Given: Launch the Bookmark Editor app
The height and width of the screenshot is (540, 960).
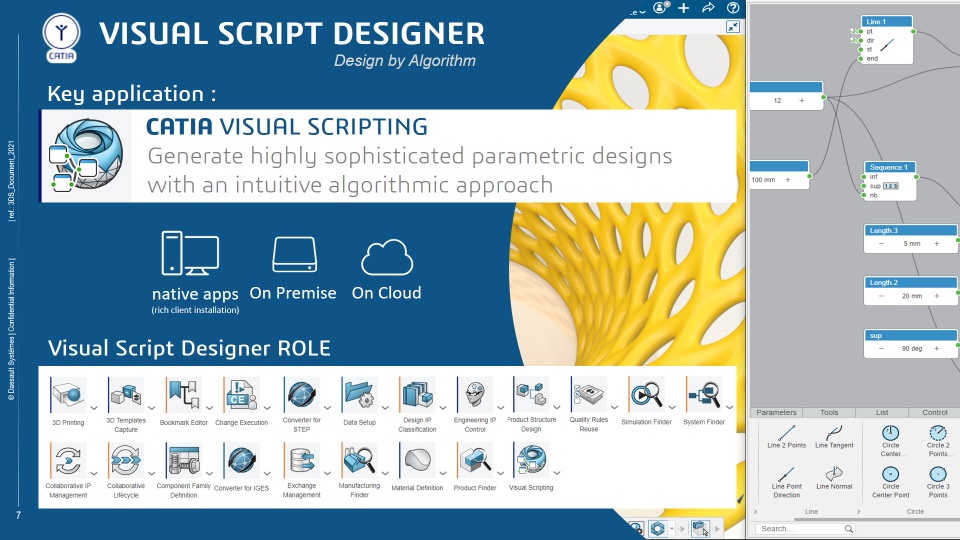Looking at the screenshot, I should pyautogui.click(x=184, y=394).
